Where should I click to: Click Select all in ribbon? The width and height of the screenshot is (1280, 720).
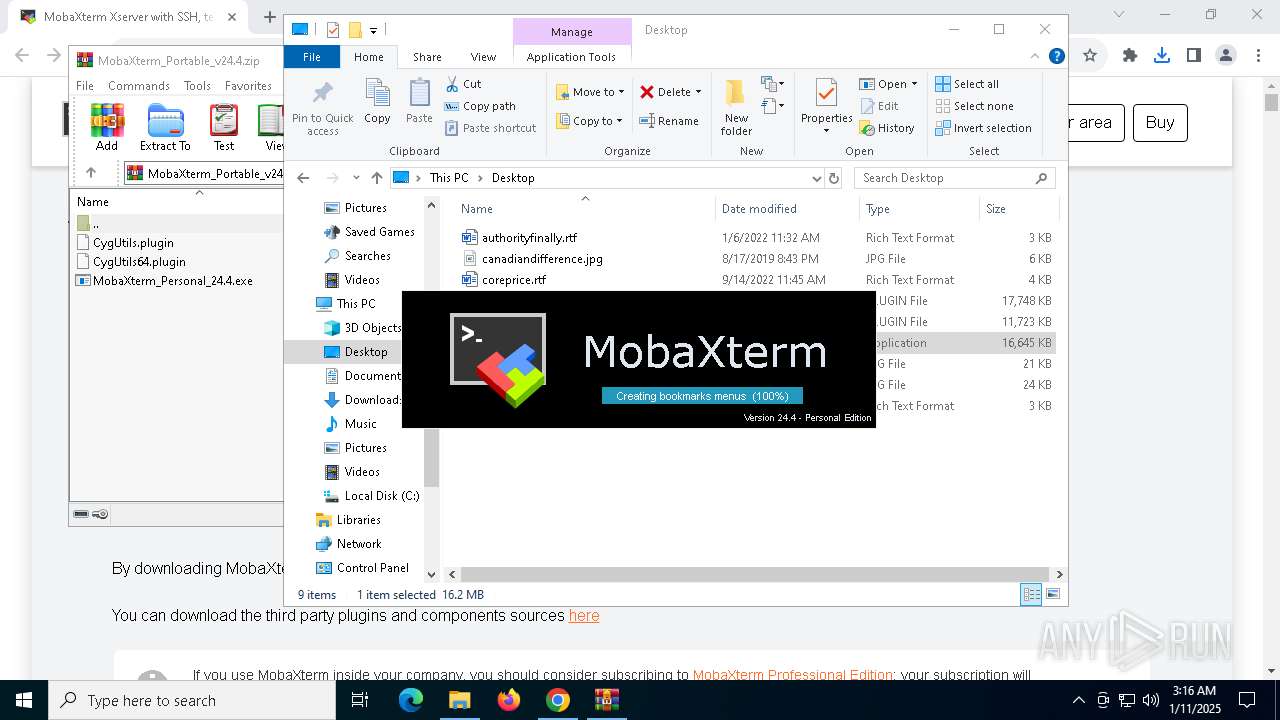tap(966, 84)
